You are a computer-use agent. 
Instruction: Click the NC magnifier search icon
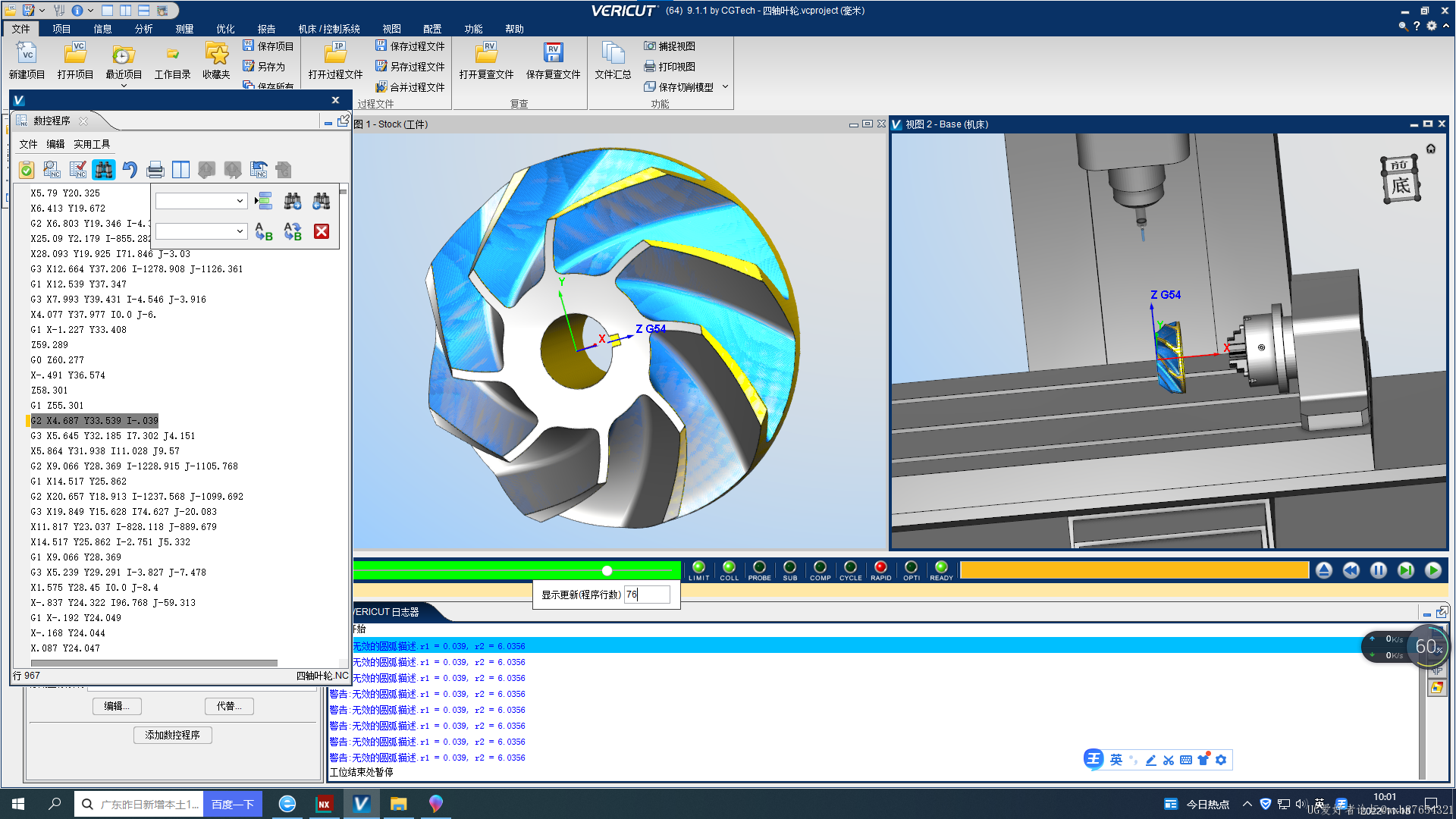point(52,170)
